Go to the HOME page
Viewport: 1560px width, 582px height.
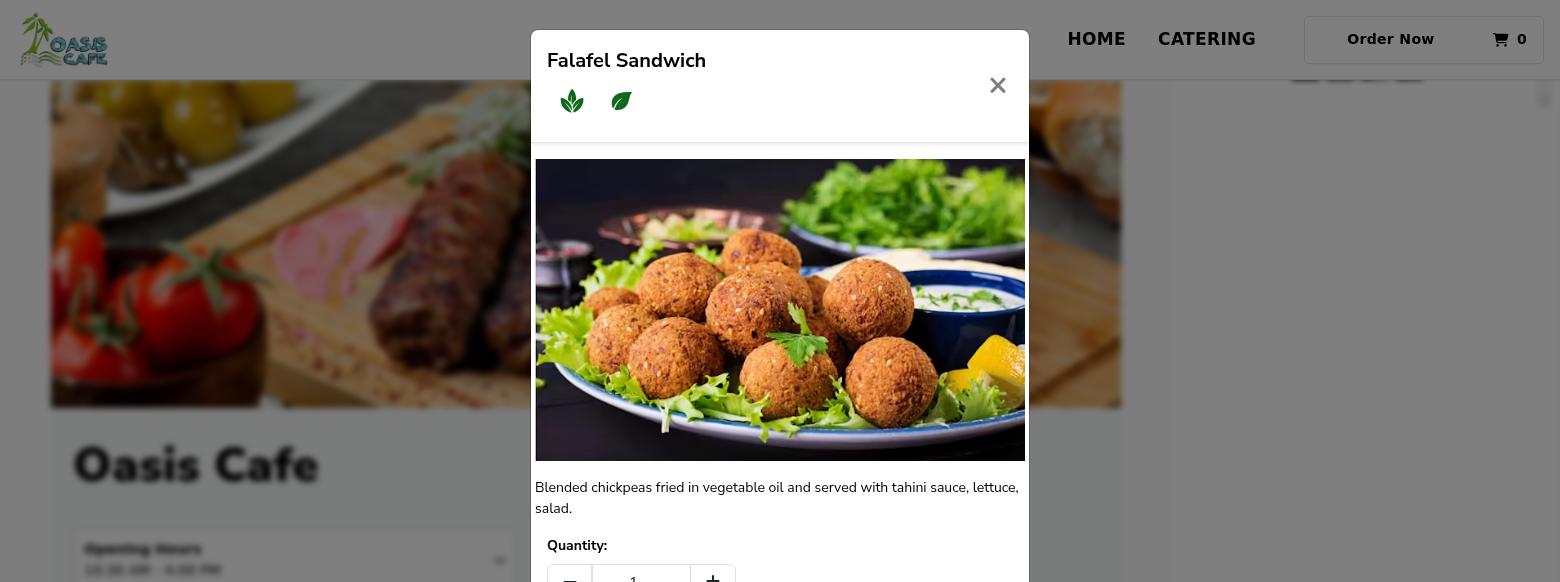(1096, 39)
